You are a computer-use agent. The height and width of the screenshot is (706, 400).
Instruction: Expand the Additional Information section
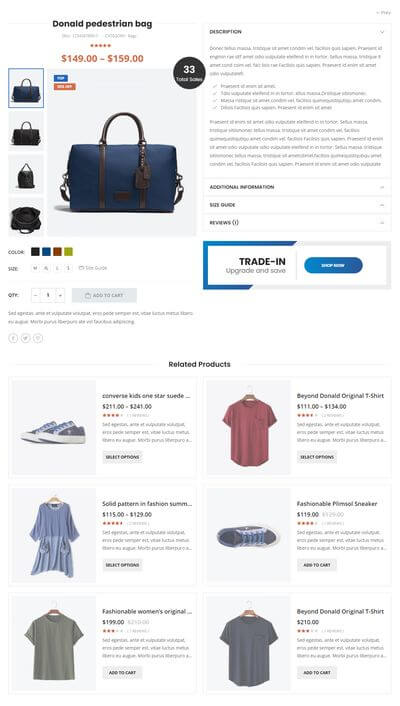tap(296, 187)
